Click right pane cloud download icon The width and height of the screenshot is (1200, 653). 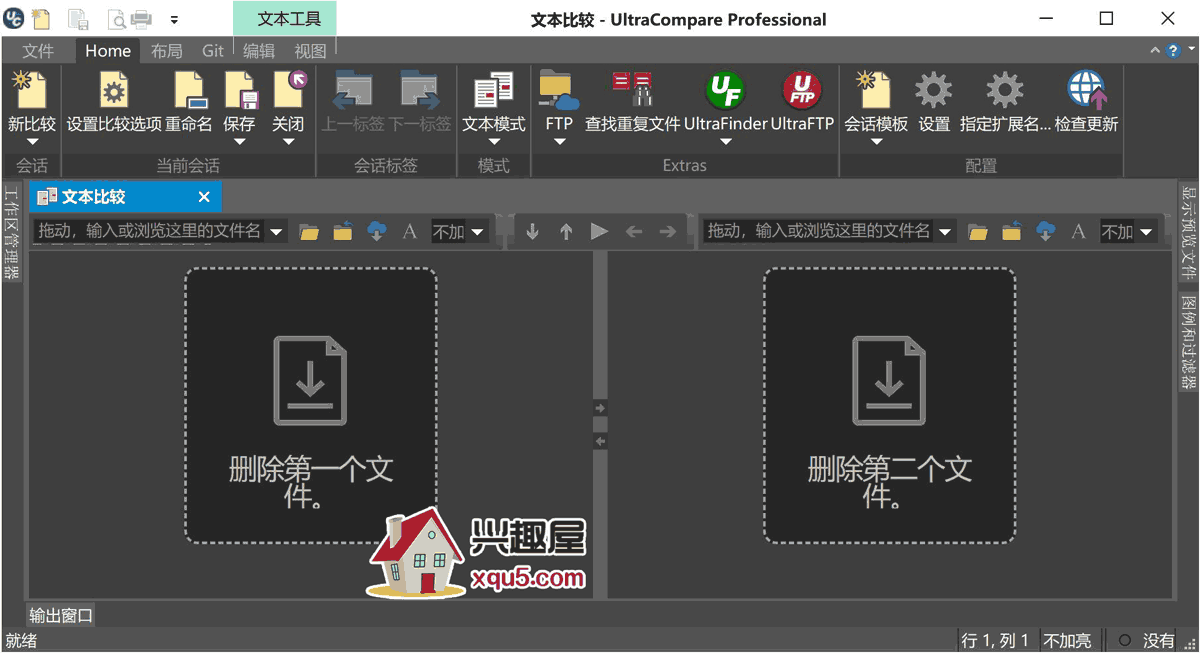click(x=1046, y=232)
